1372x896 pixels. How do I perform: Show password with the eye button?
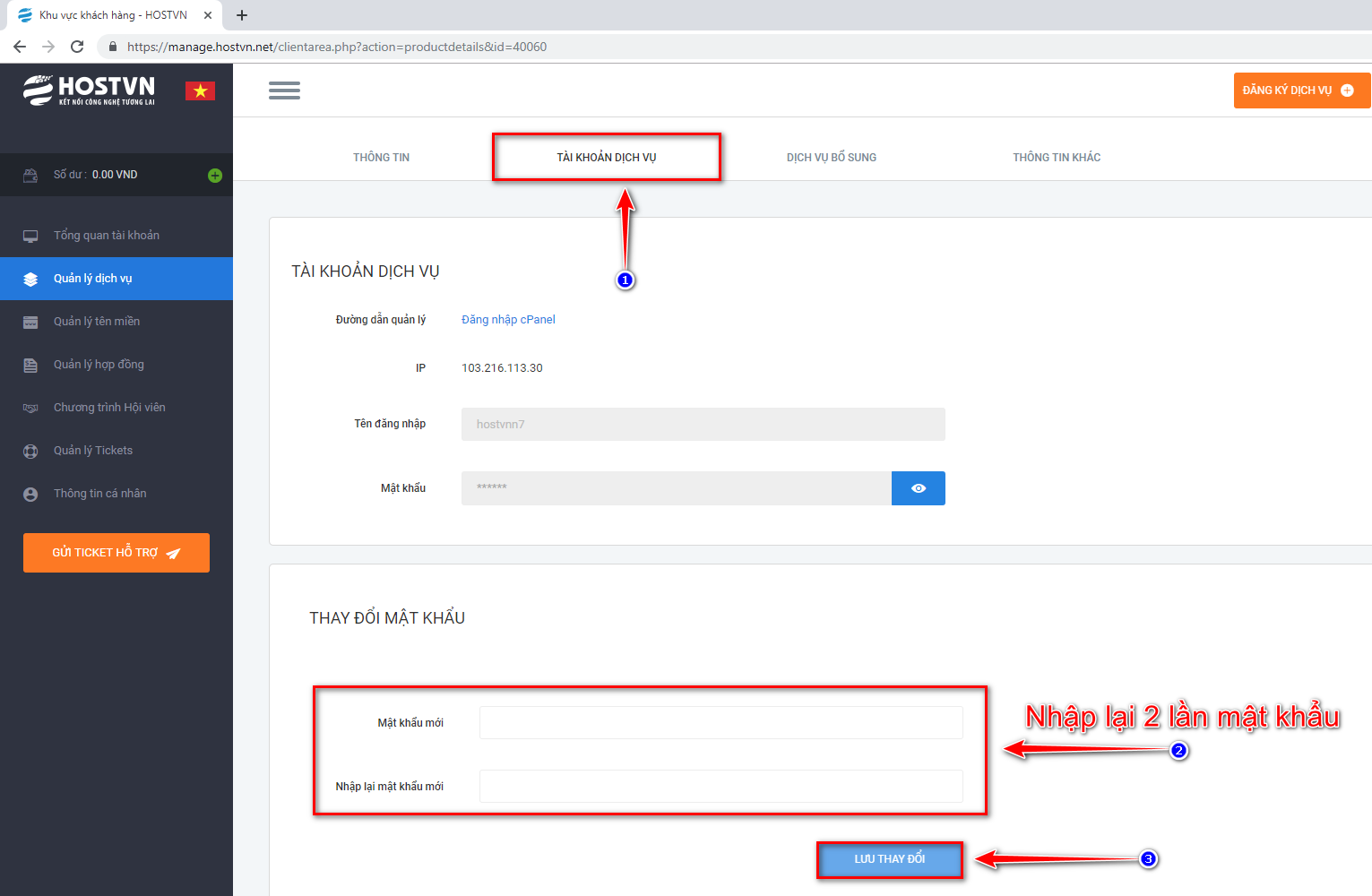918,488
